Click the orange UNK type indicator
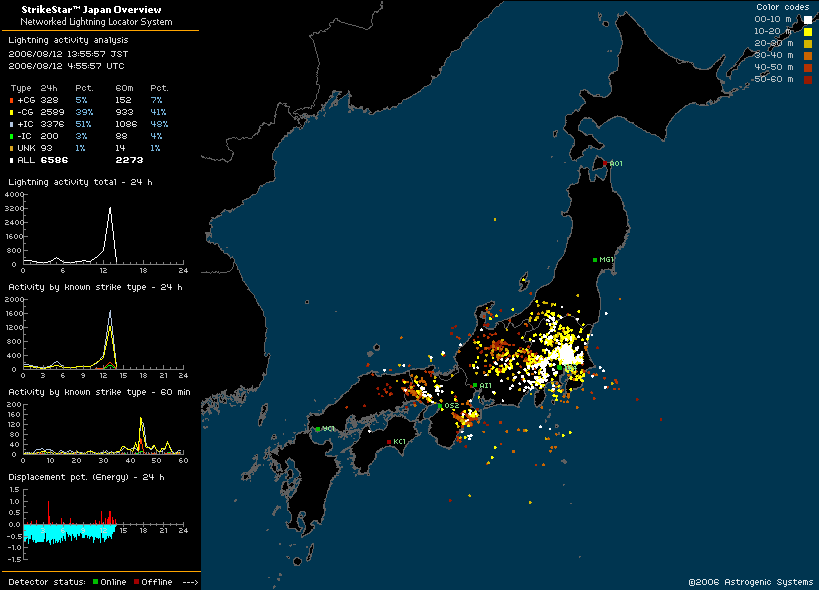 [x=12, y=147]
